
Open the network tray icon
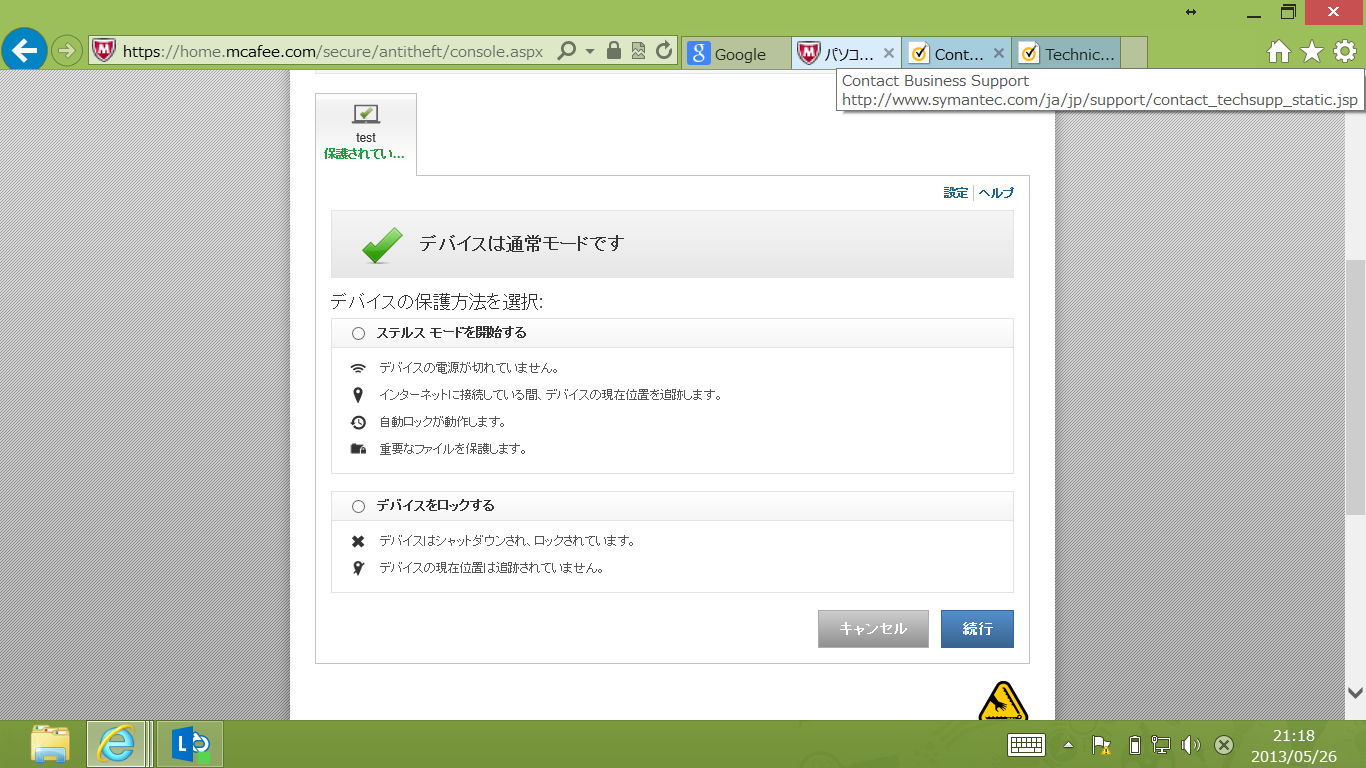click(1161, 745)
